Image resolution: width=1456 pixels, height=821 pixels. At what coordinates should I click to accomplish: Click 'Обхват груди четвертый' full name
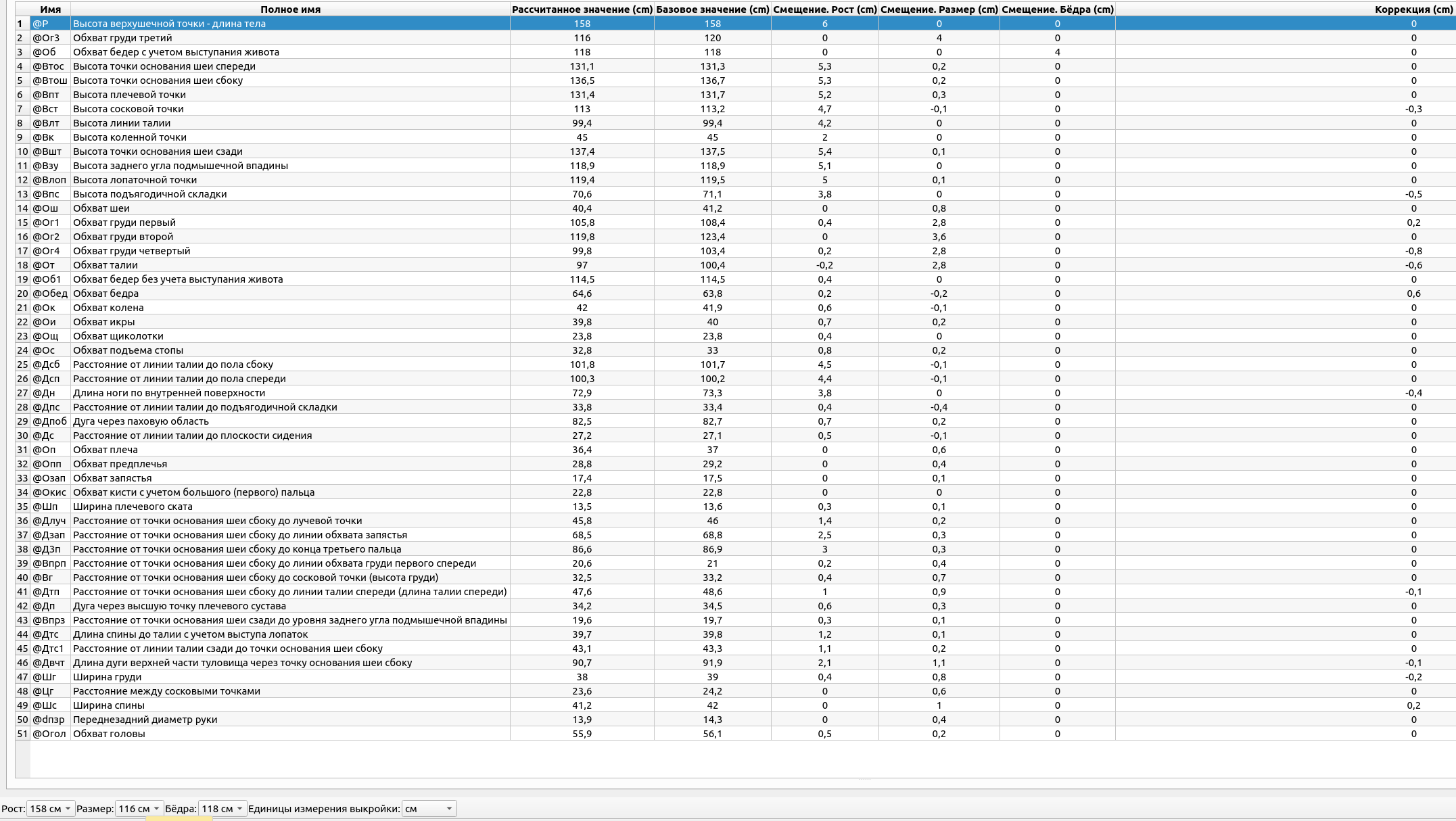(132, 251)
